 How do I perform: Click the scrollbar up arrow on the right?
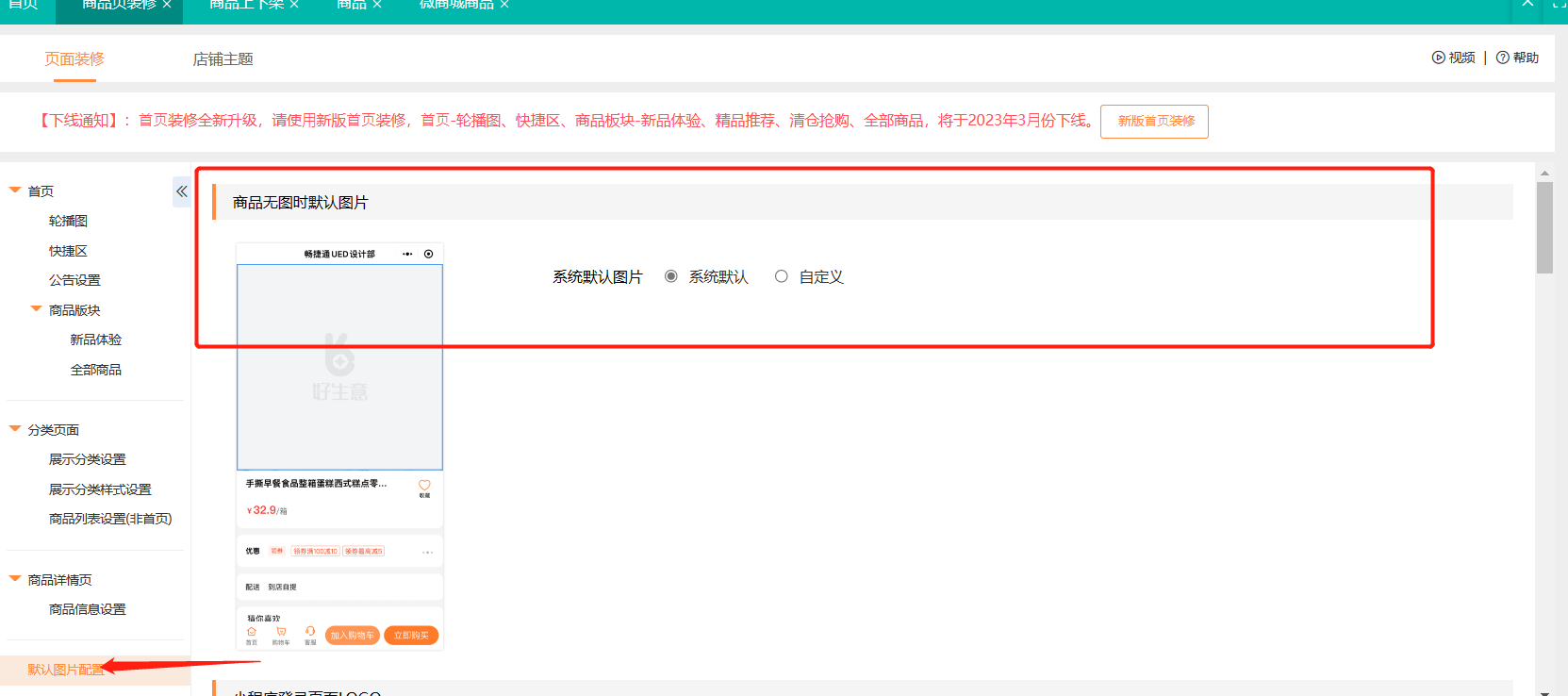(1544, 173)
